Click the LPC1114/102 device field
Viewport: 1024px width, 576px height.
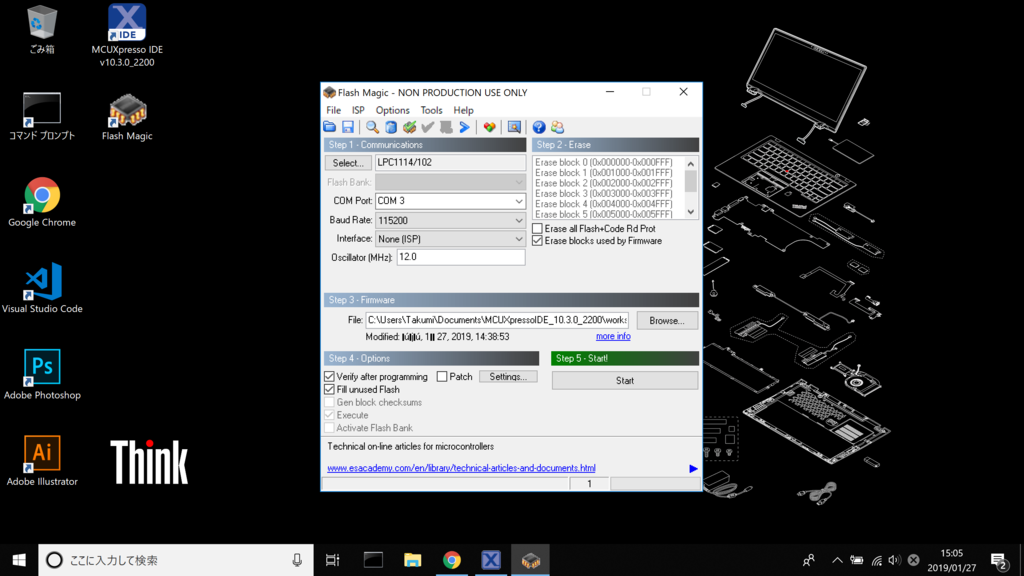[450, 163]
